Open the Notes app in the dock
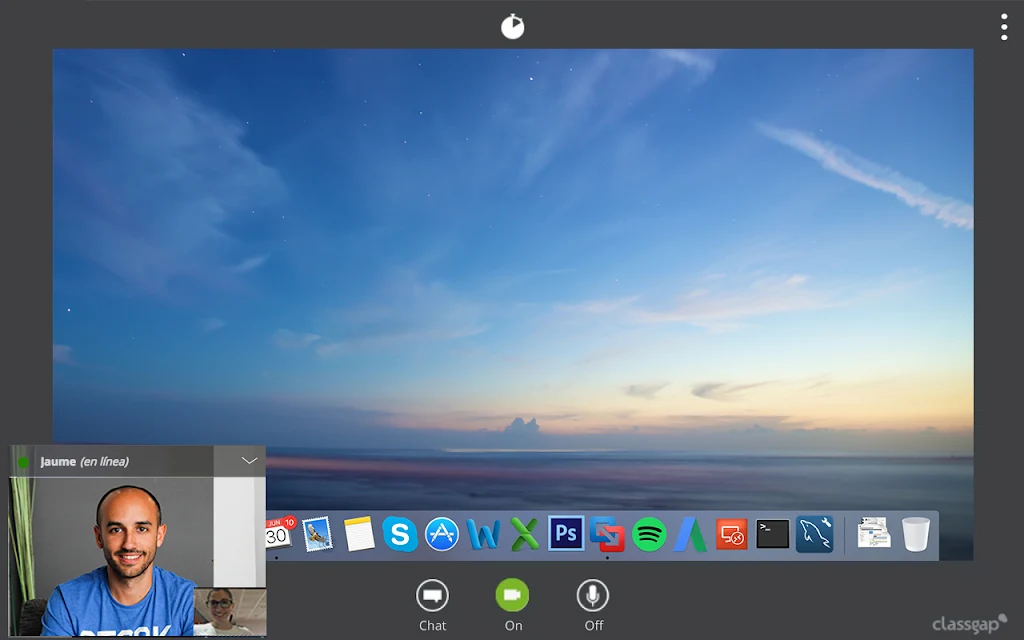 coord(359,534)
